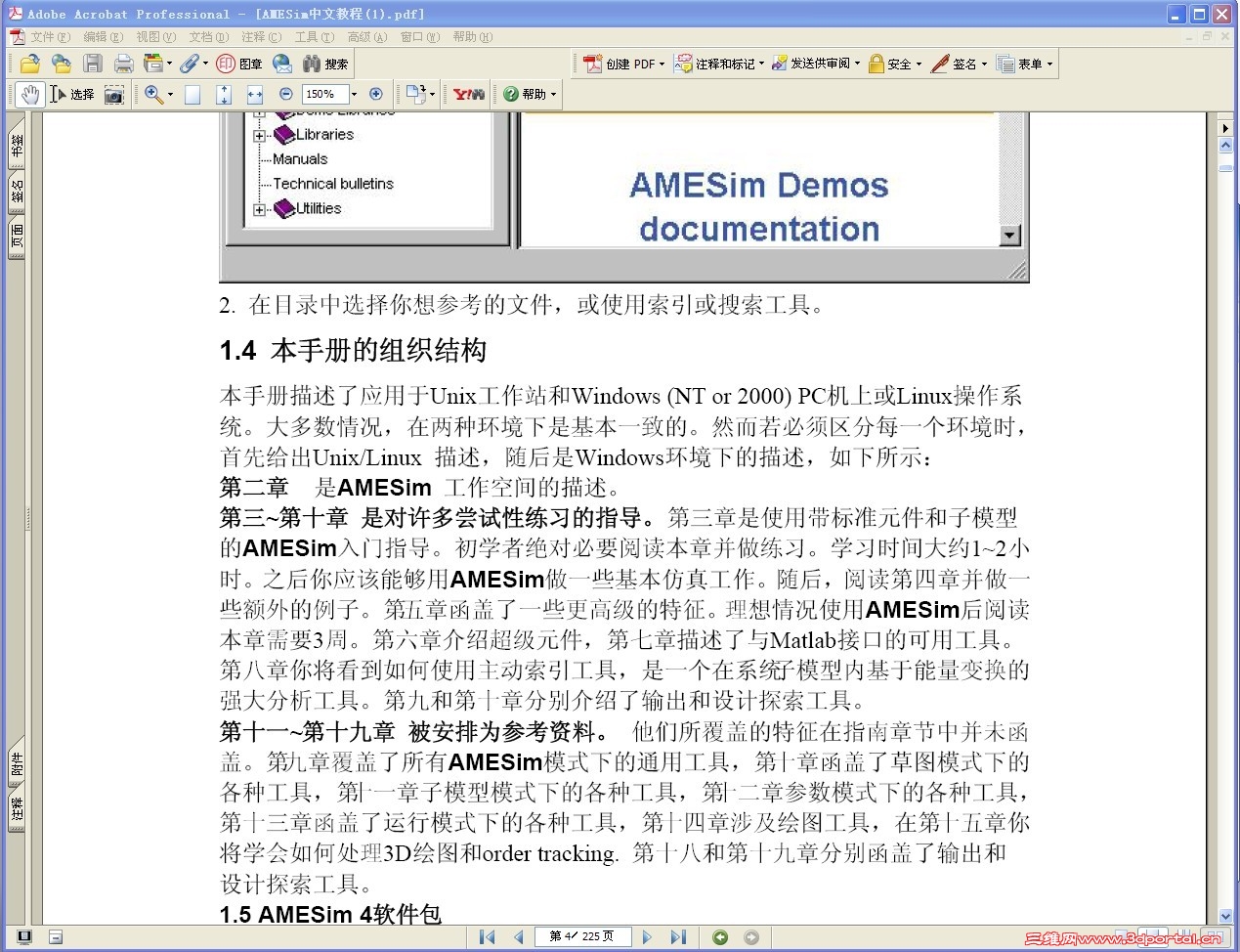Click the Yahoo search toolbar icon
The height and width of the screenshot is (952, 1240).
[469, 94]
